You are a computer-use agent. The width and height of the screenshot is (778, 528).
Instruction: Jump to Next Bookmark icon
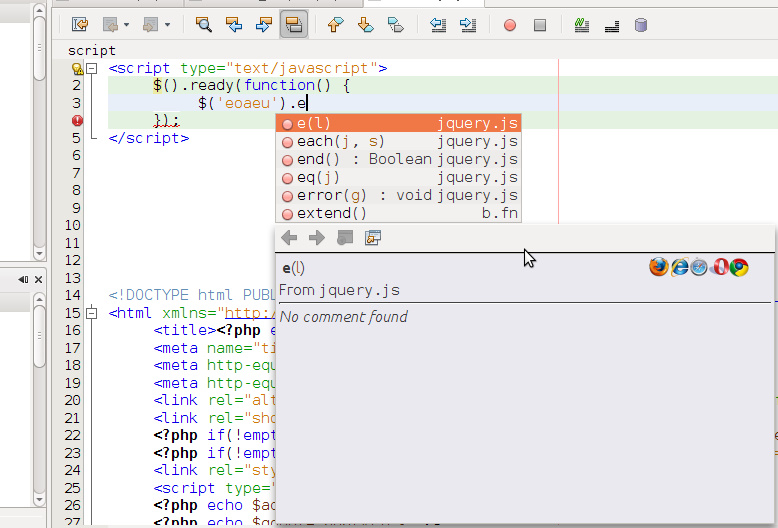(x=366, y=24)
